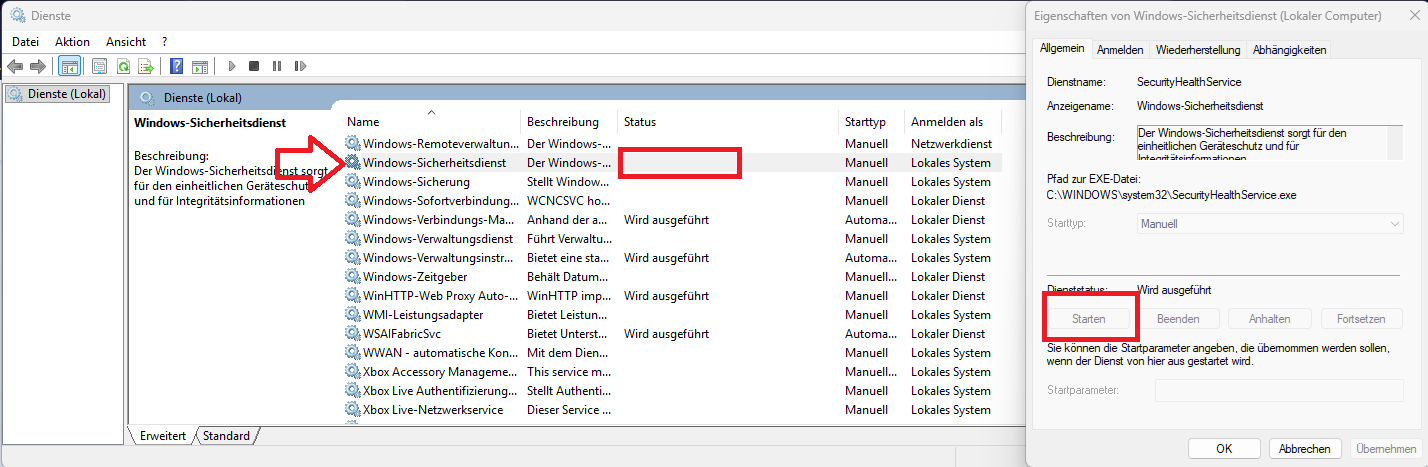The width and height of the screenshot is (1428, 467).
Task: Click the gear icon of Xbox Accessory Management
Action: (352, 372)
